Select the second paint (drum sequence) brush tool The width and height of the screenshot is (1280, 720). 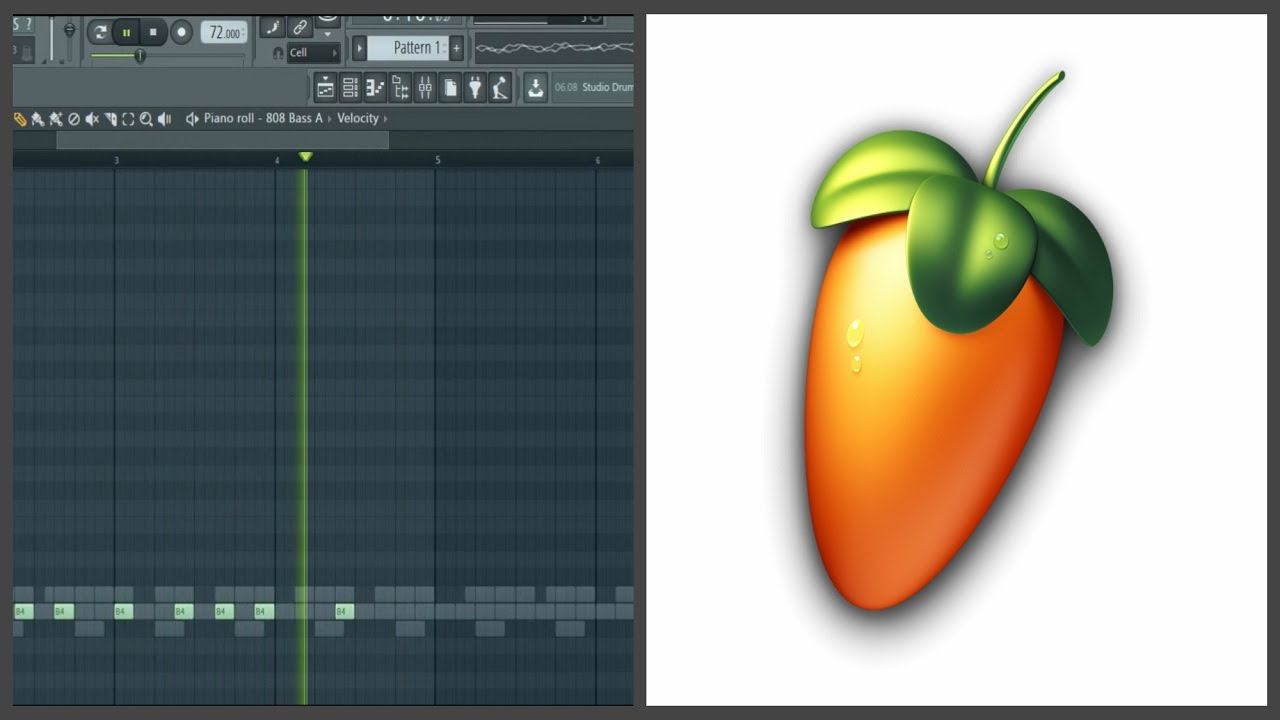coord(56,119)
